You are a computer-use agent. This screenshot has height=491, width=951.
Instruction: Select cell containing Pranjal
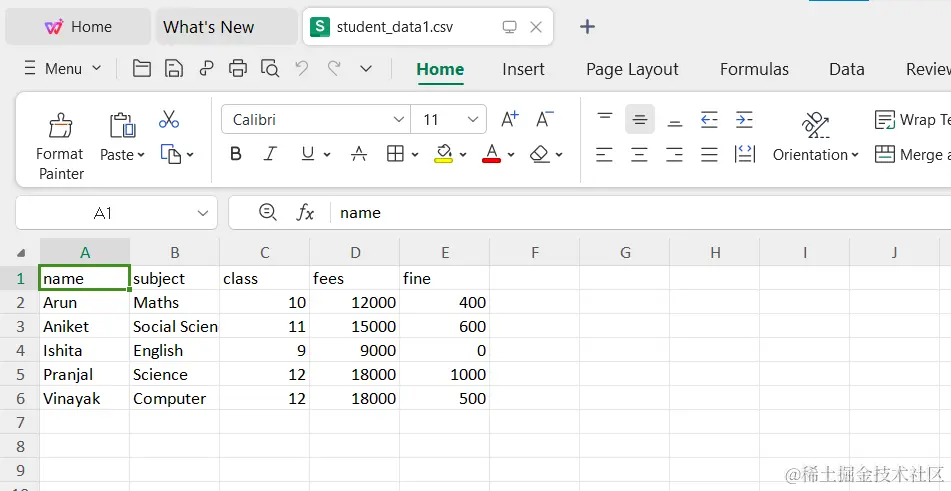pos(84,374)
